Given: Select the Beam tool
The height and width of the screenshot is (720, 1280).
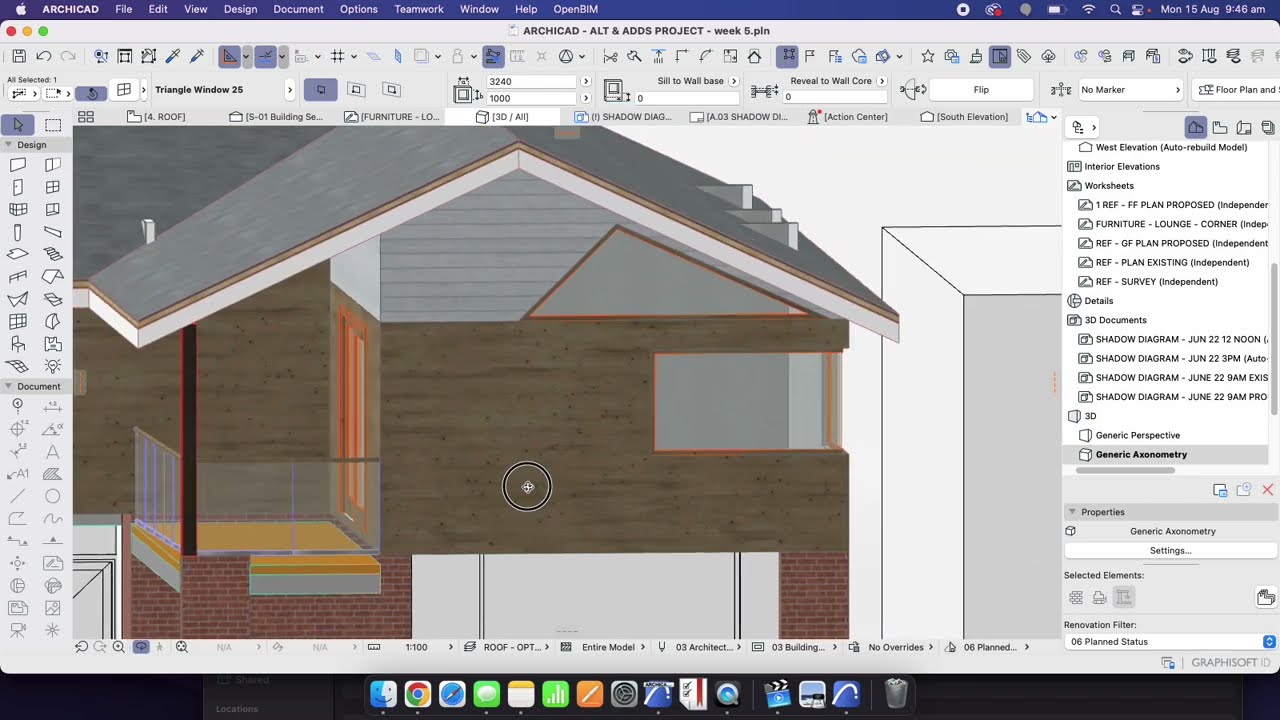Looking at the screenshot, I should point(53,232).
